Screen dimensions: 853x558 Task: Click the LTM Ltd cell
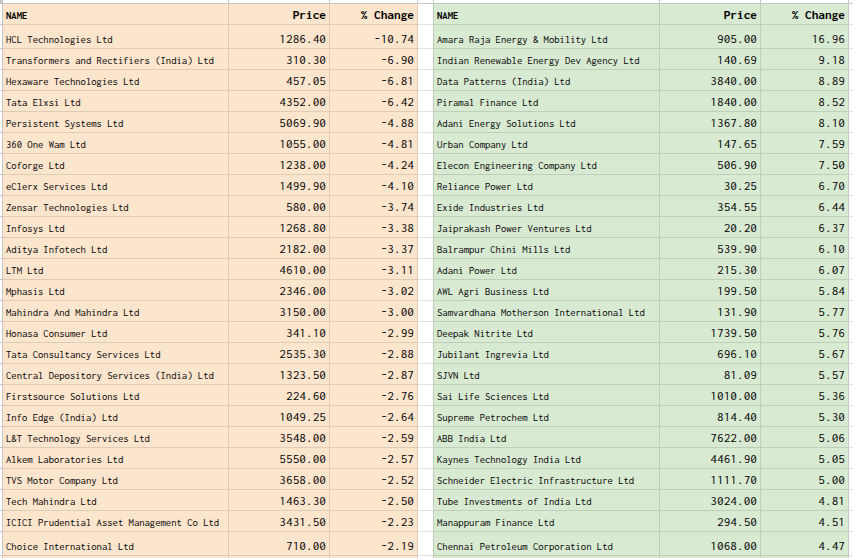click(x=115, y=270)
